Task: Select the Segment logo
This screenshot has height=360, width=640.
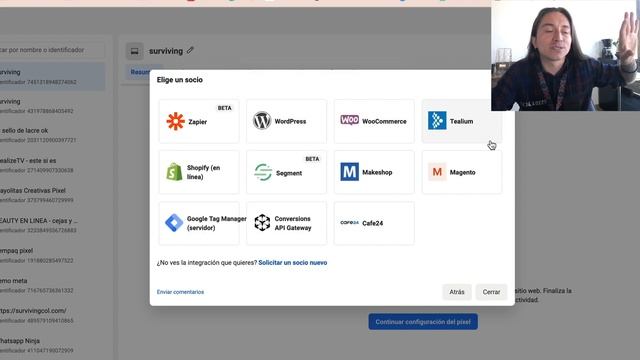Action: [263, 172]
